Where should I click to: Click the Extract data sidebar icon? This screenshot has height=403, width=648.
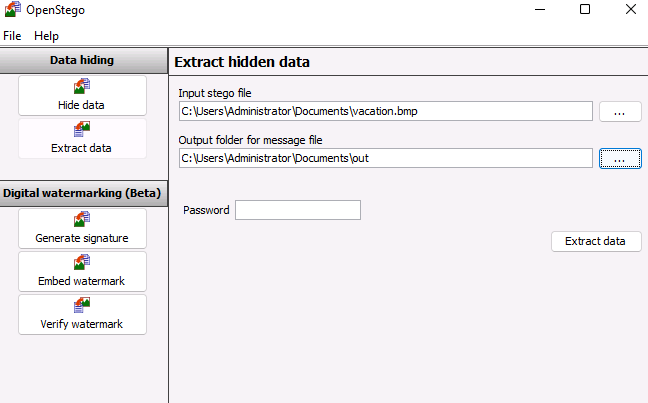(x=82, y=130)
